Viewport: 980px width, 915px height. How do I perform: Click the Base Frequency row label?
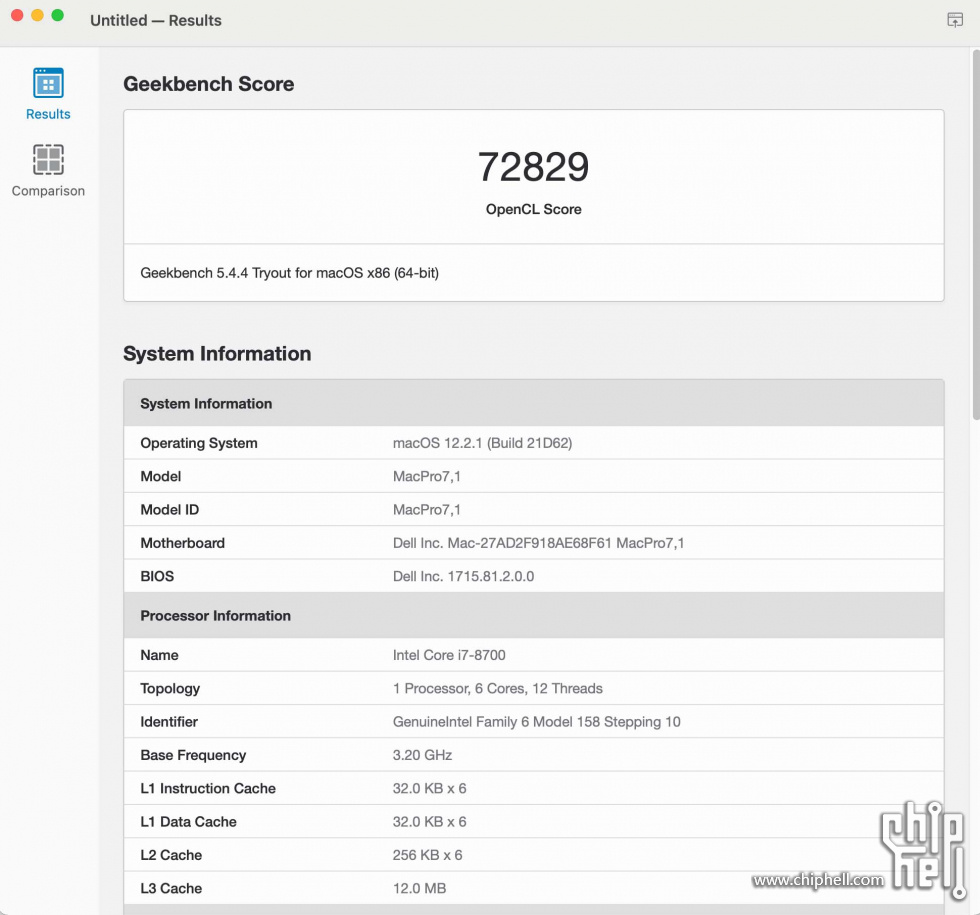(193, 755)
